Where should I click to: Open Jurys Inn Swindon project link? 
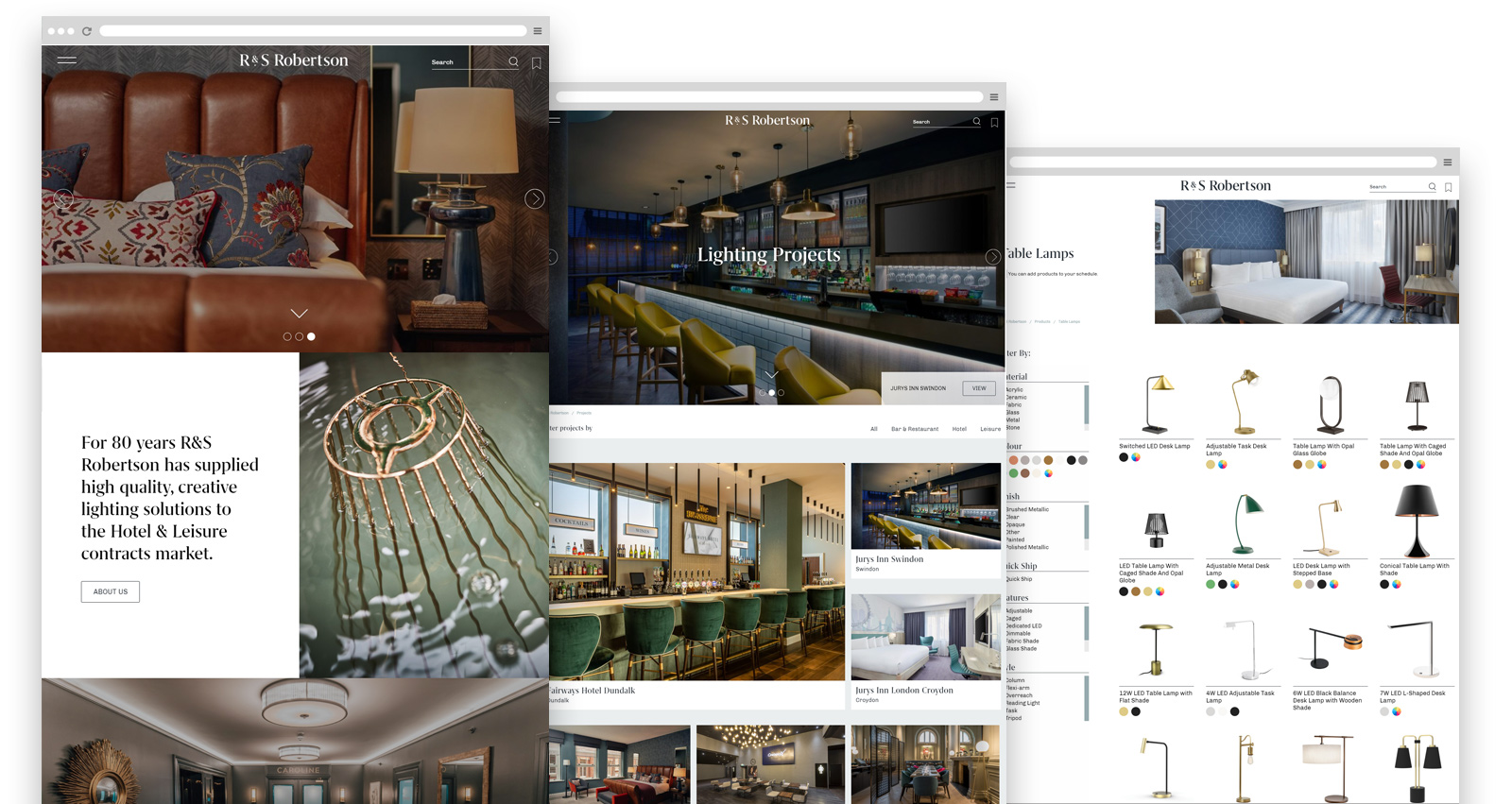coord(889,559)
